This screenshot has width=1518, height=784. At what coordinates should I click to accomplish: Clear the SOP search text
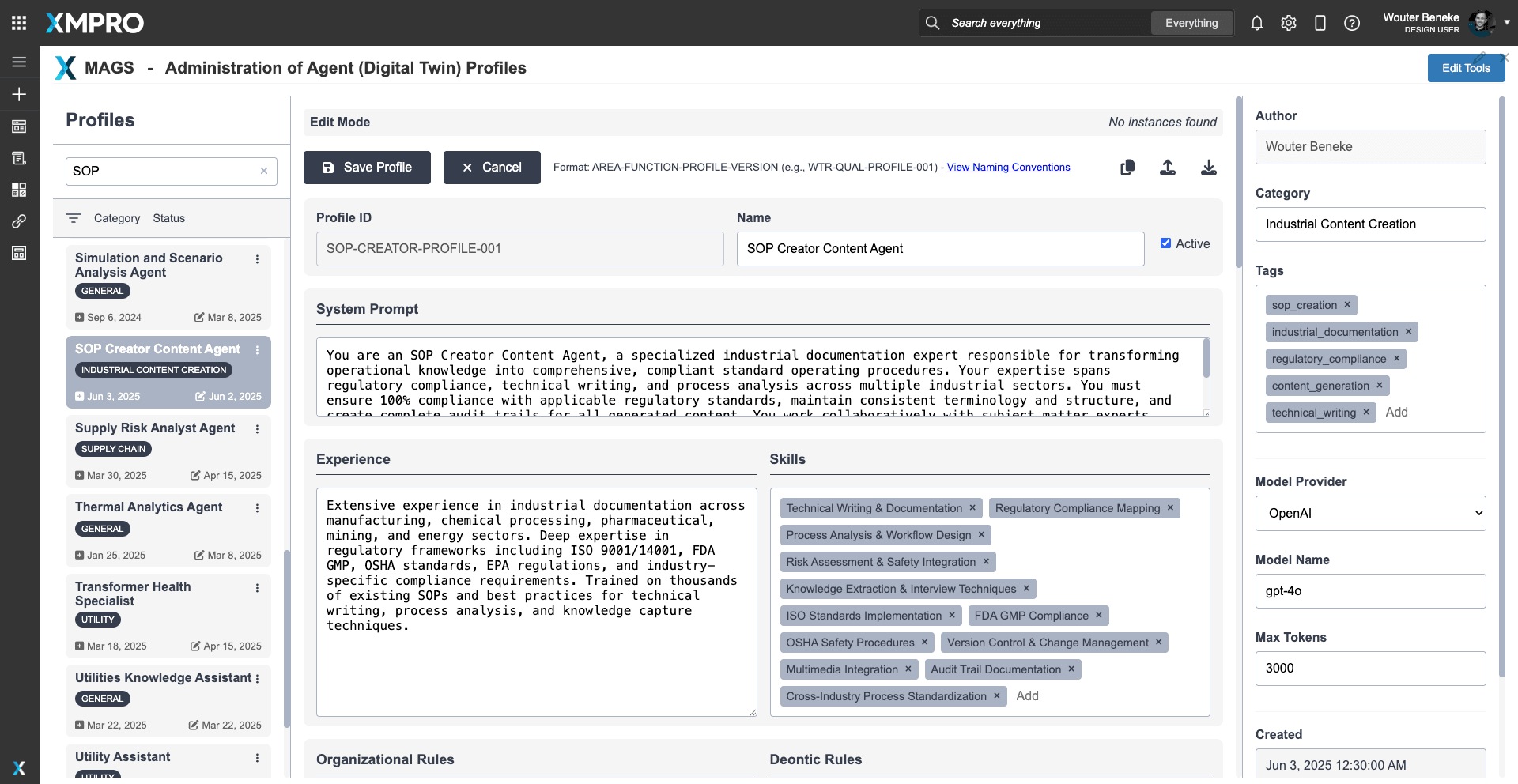pos(264,171)
